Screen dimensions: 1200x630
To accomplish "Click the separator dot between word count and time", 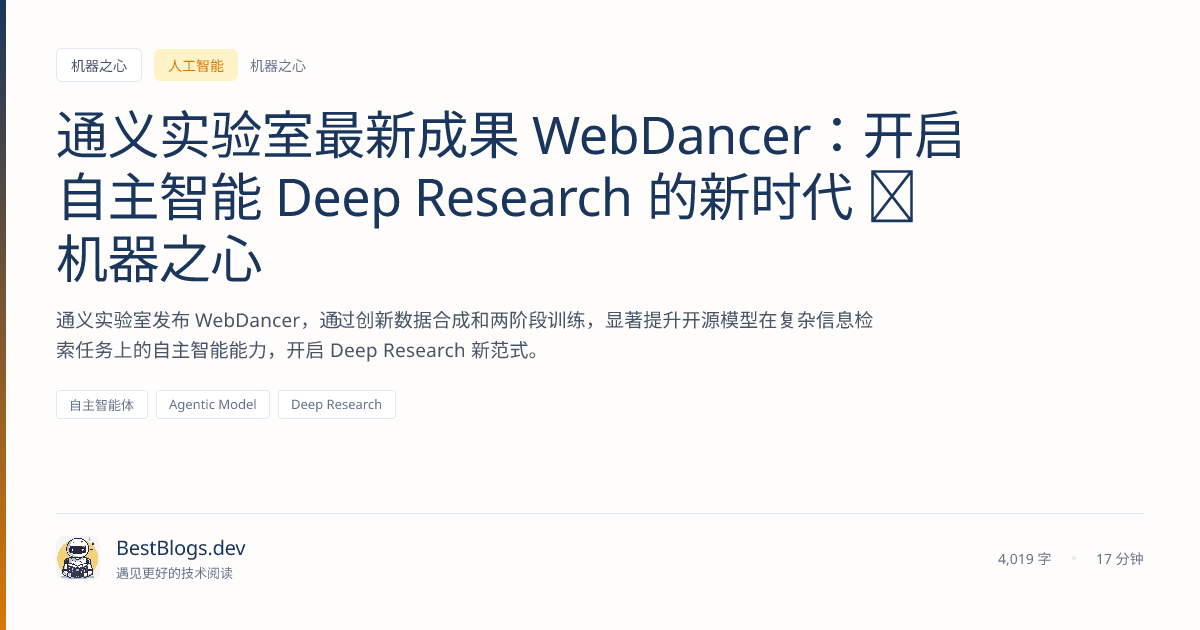I will 1075,559.
